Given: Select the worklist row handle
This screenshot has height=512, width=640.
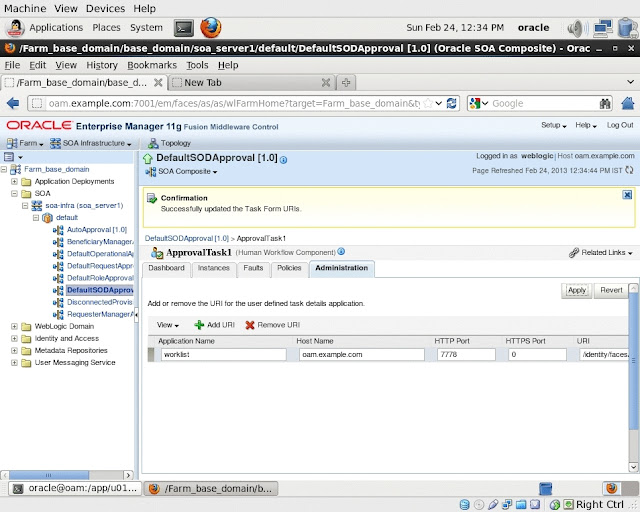Looking at the screenshot, I should 151,354.
